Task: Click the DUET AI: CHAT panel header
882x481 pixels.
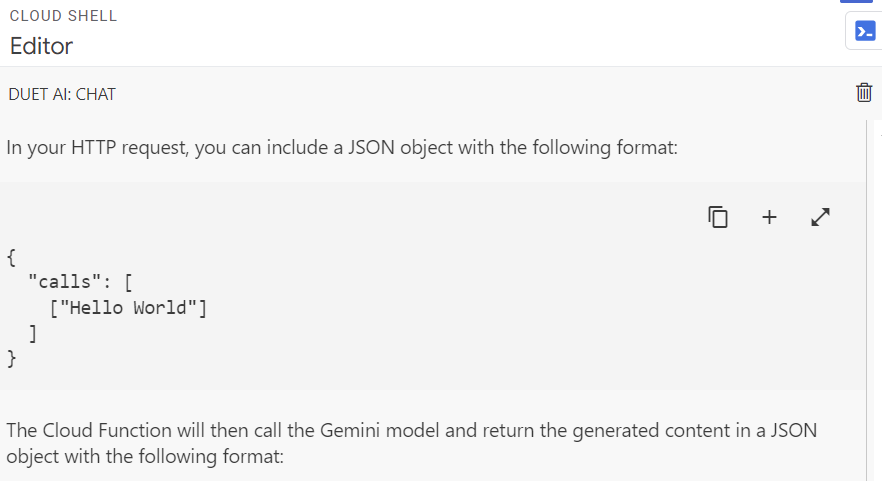Action: (62, 94)
